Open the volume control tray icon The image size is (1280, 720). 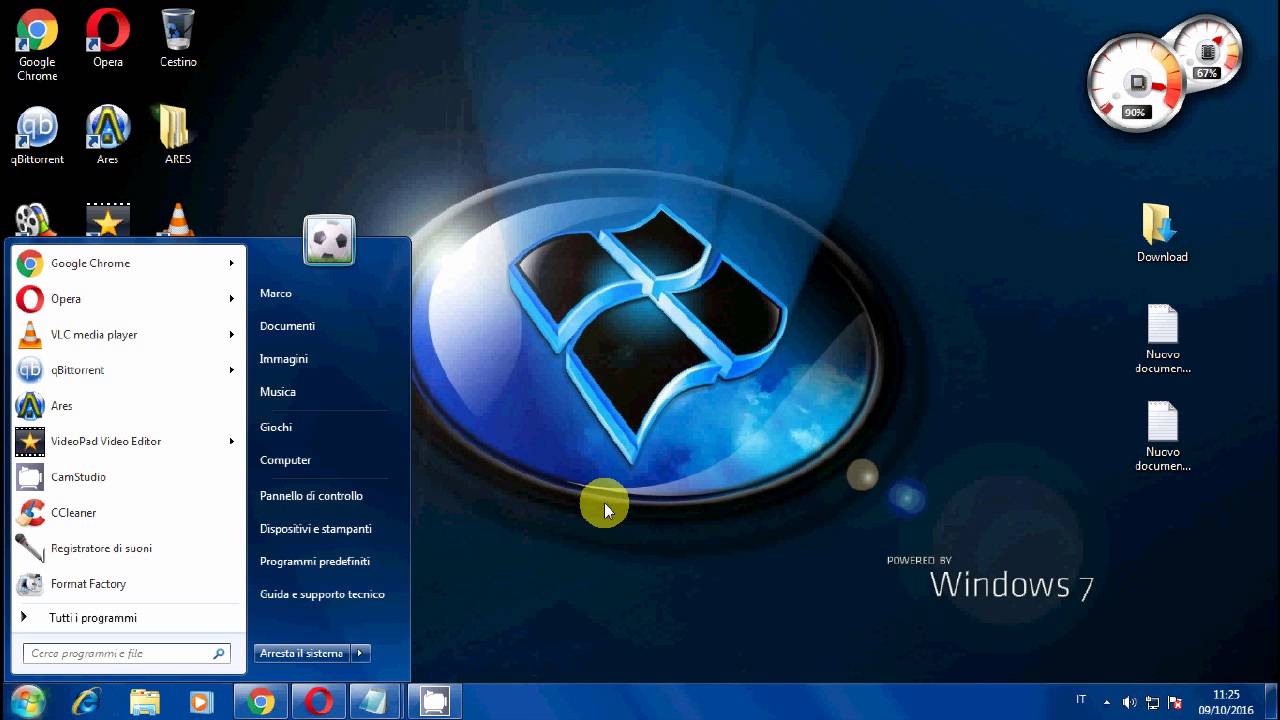tap(1129, 702)
